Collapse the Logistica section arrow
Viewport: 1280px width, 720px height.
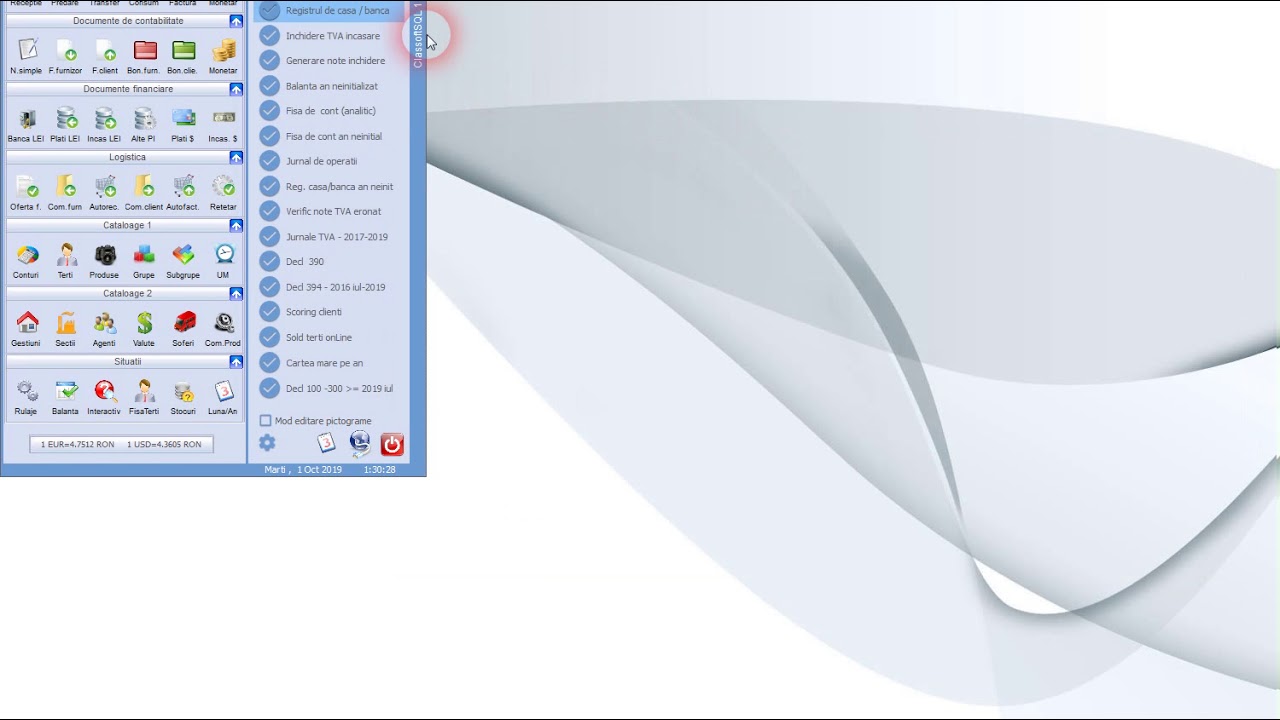tap(236, 157)
